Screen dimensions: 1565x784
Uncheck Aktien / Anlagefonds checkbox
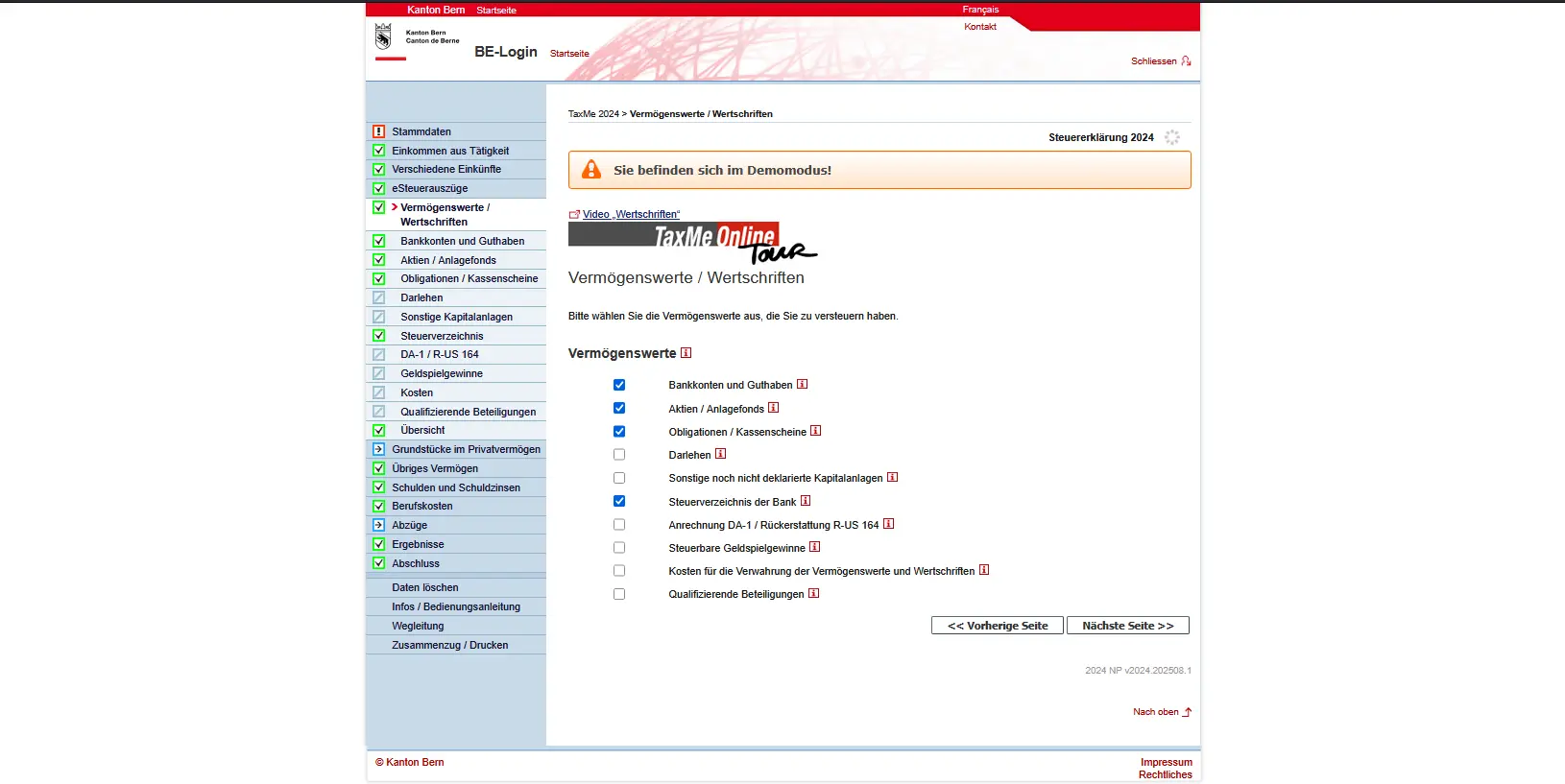(x=619, y=408)
